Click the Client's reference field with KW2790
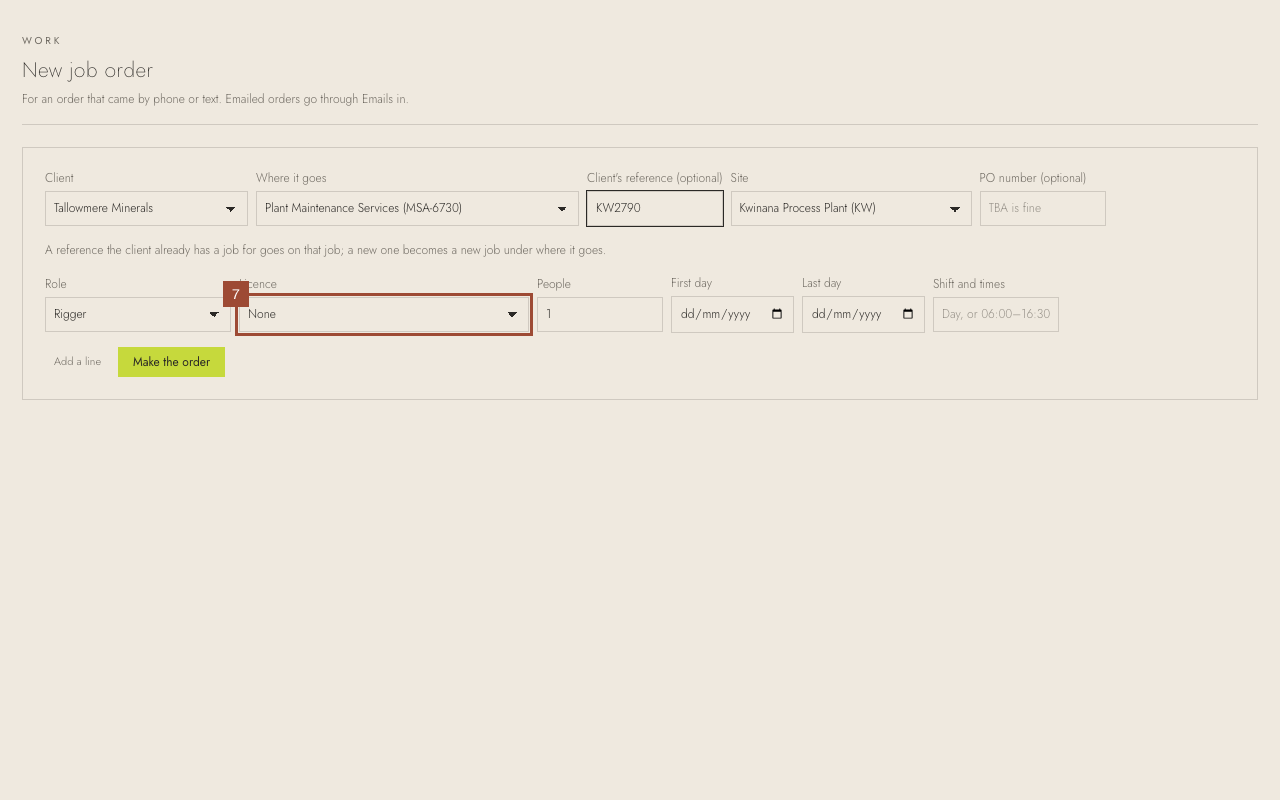Image resolution: width=1280 pixels, height=800 pixels. [655, 208]
